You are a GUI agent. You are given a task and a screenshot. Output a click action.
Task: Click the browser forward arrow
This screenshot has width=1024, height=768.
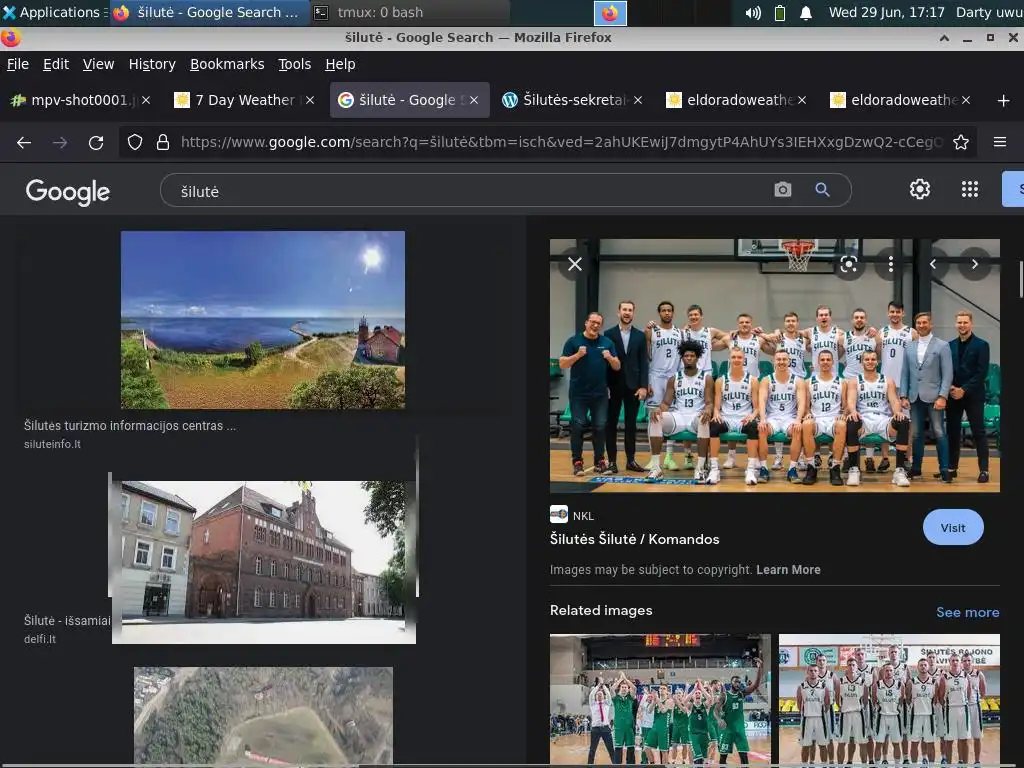coord(60,142)
